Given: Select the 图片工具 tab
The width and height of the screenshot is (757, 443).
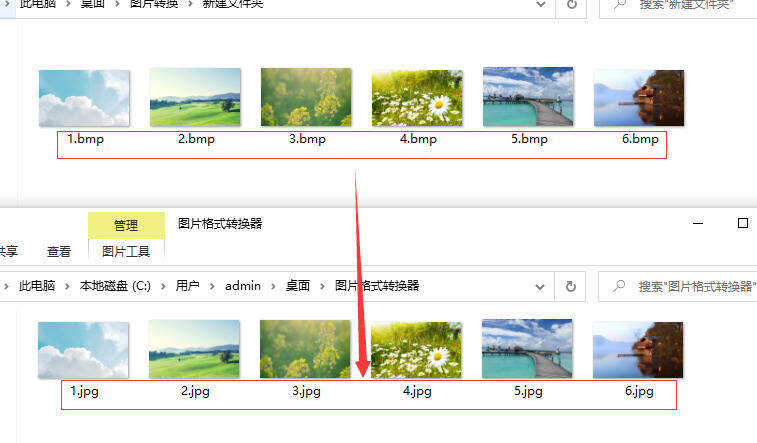Looking at the screenshot, I should tap(125, 252).
